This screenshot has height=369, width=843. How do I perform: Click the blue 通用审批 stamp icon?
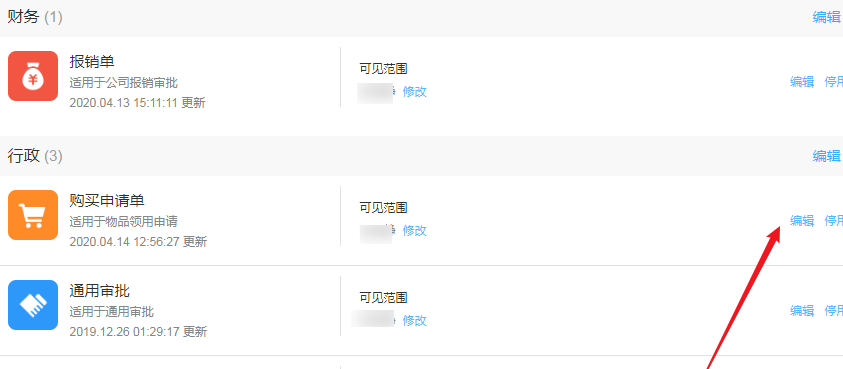tap(33, 305)
